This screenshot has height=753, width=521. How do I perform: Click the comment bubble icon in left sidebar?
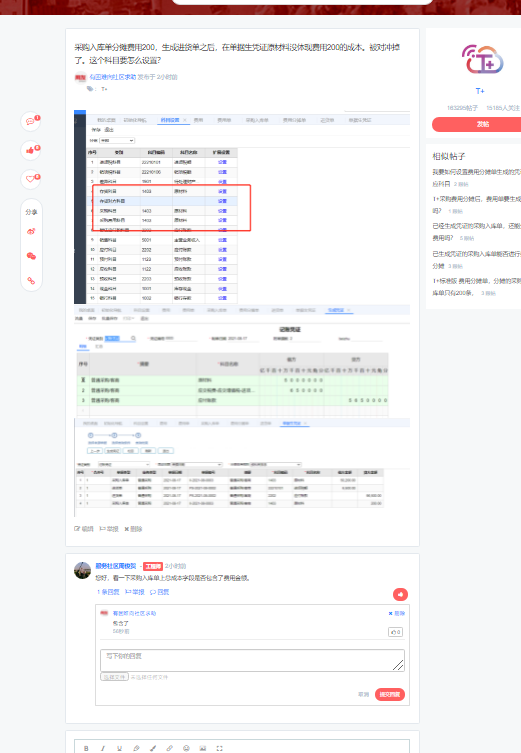31,121
